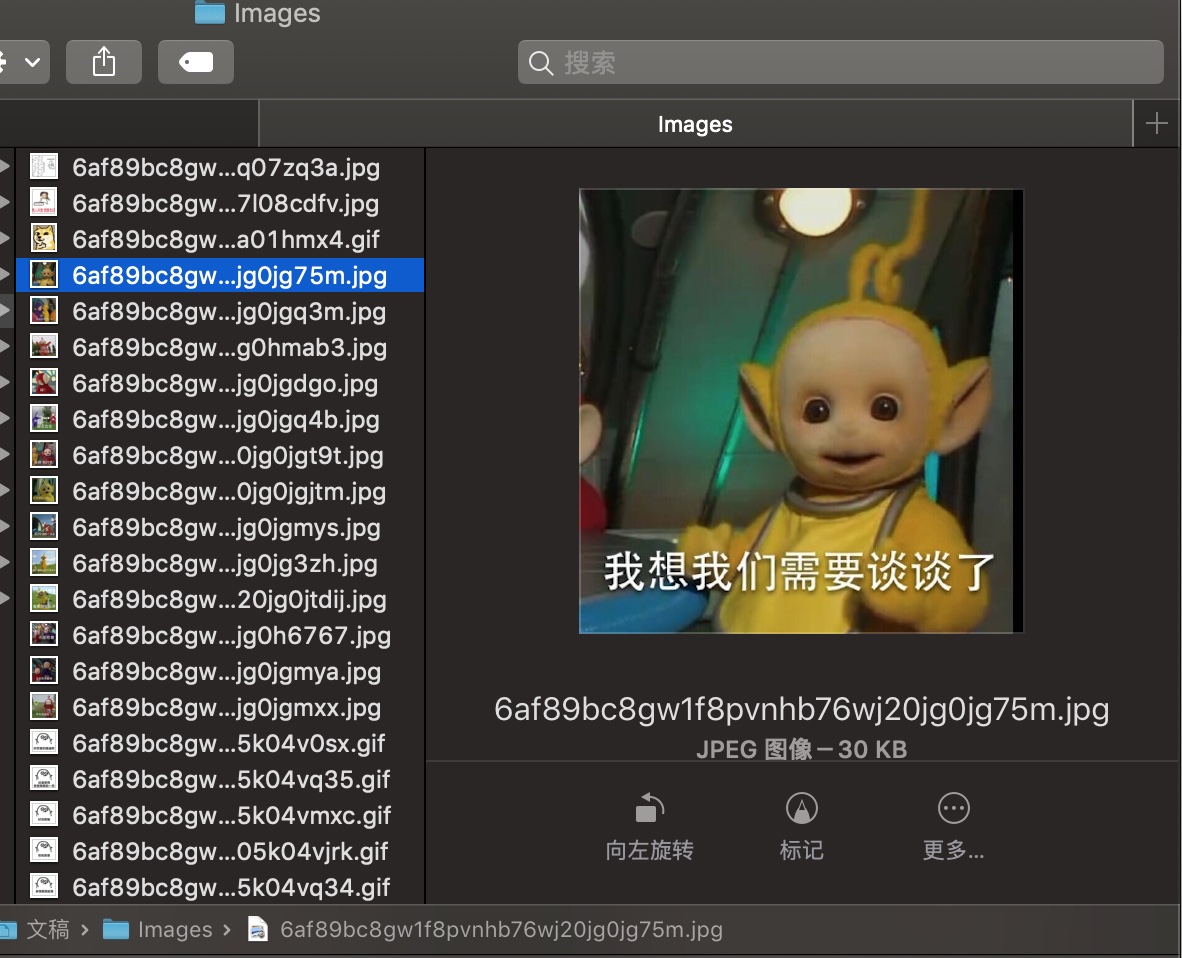
Task: Click thumbnail icon of 7l08cdfv.jpg
Action: point(44,203)
